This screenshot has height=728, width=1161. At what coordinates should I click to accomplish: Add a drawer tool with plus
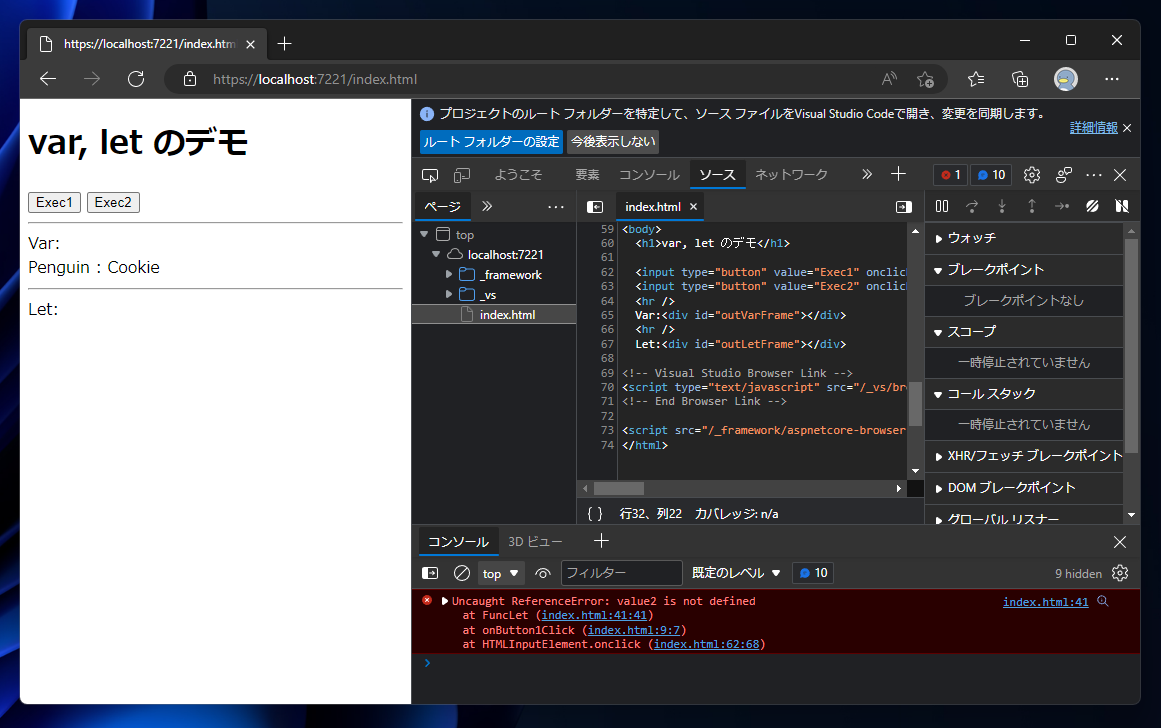tap(601, 541)
